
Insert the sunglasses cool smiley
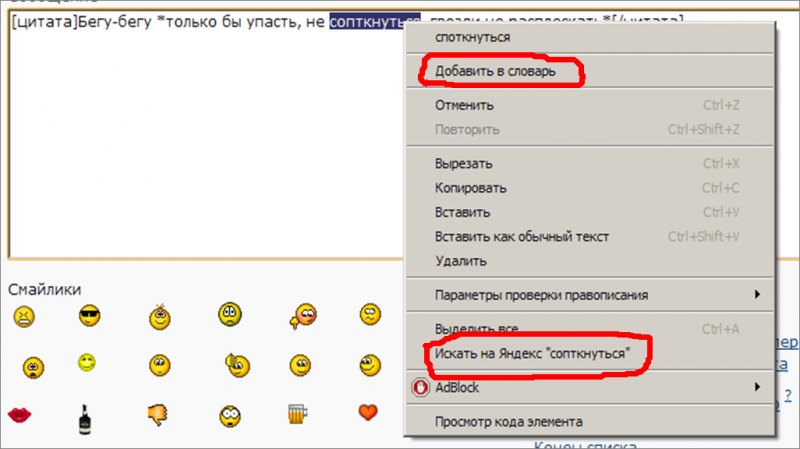pos(91,317)
